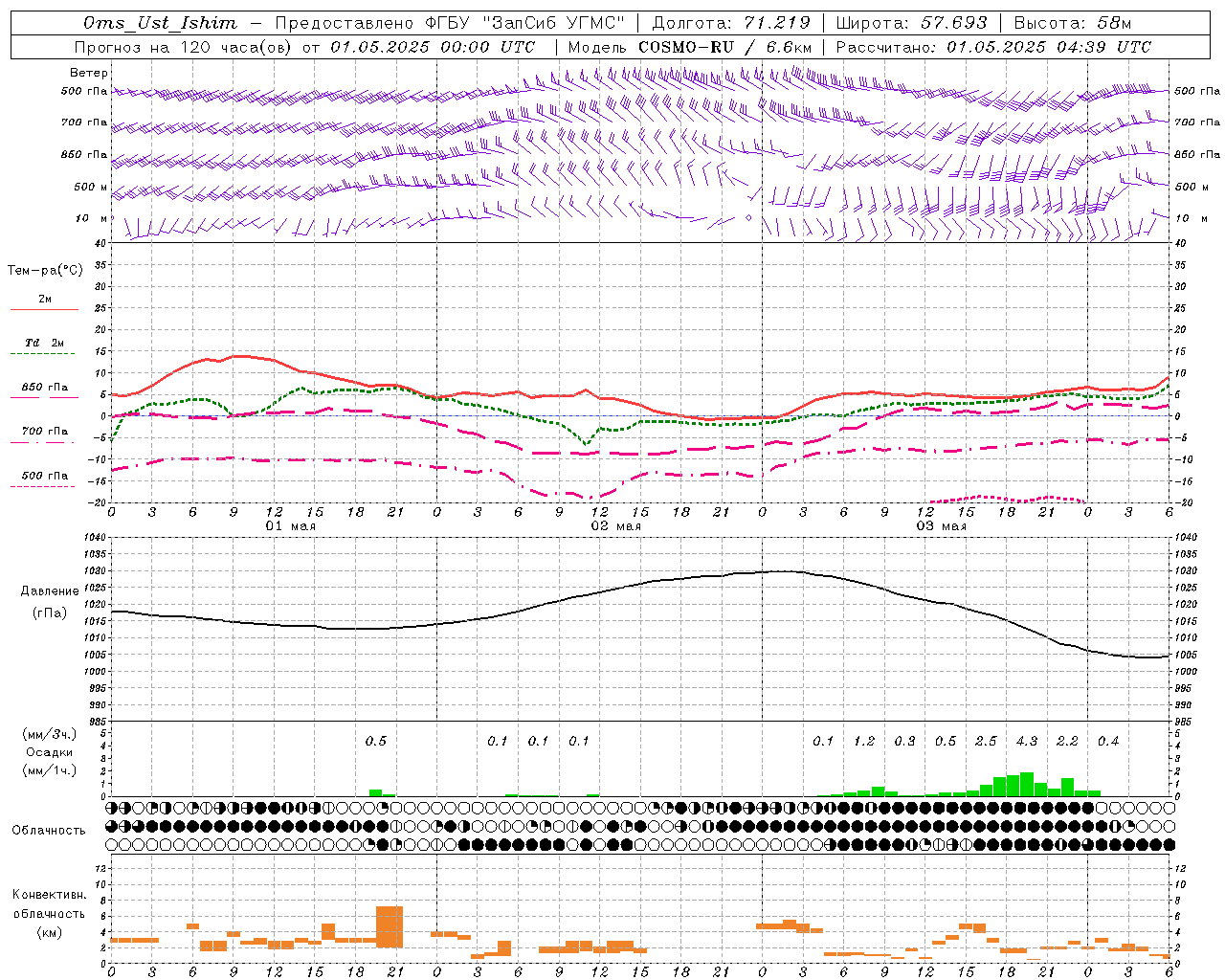
Task: Click the 700 гПа temperature legend entry
Action: coord(45,431)
